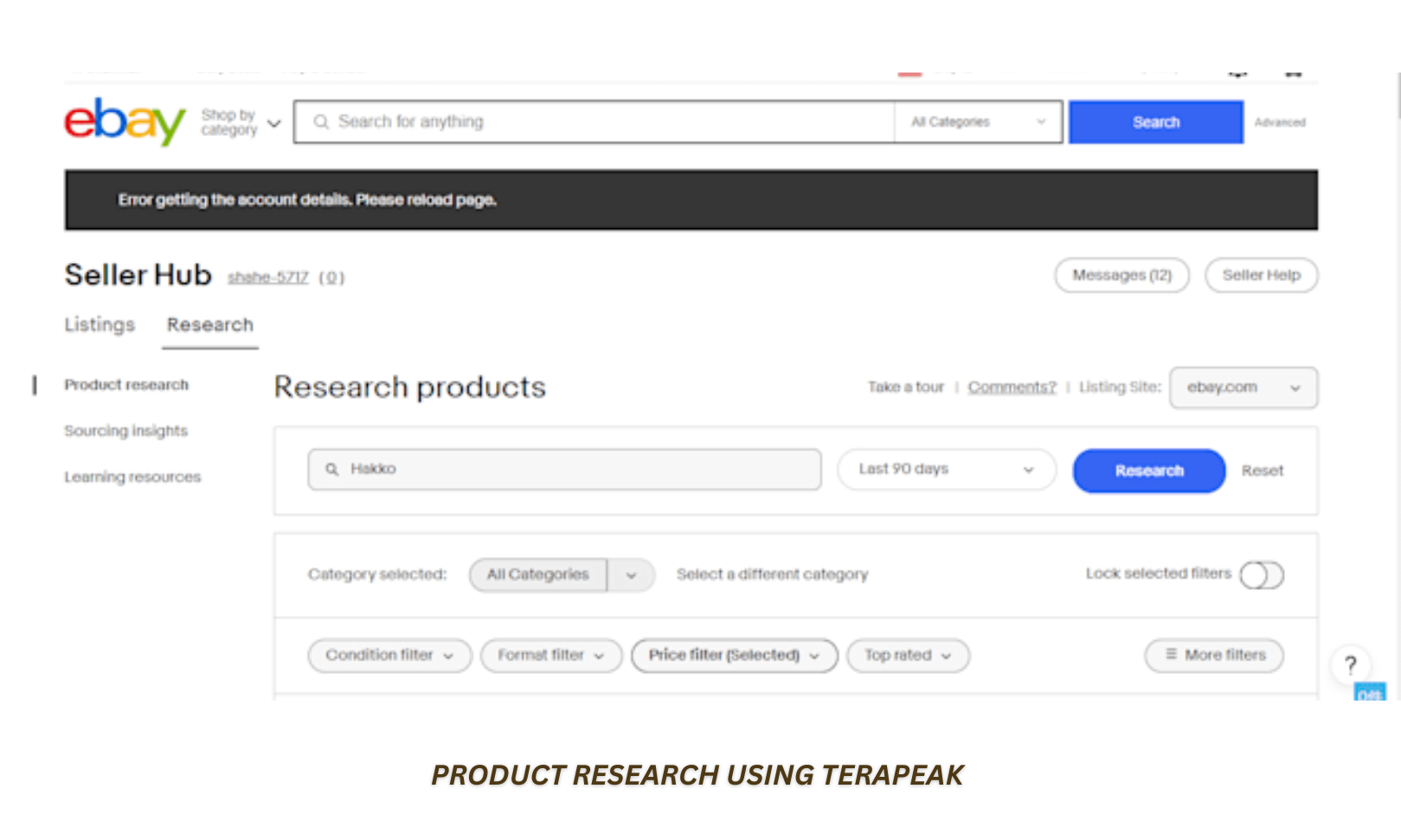The width and height of the screenshot is (1401, 840).
Task: Click the Select a different category text
Action: pyautogui.click(x=772, y=574)
